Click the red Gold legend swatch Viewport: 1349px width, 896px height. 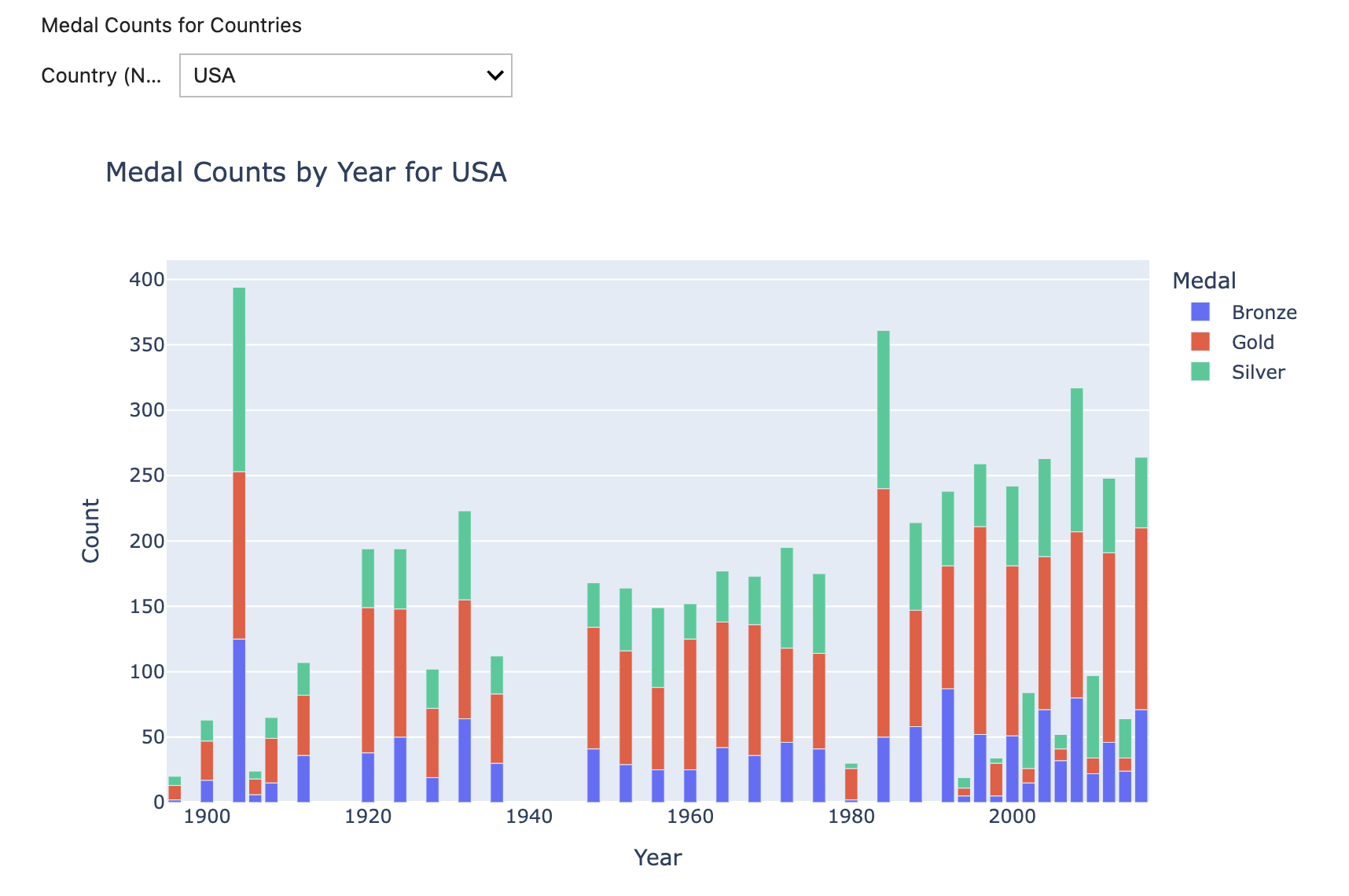coord(1200,342)
